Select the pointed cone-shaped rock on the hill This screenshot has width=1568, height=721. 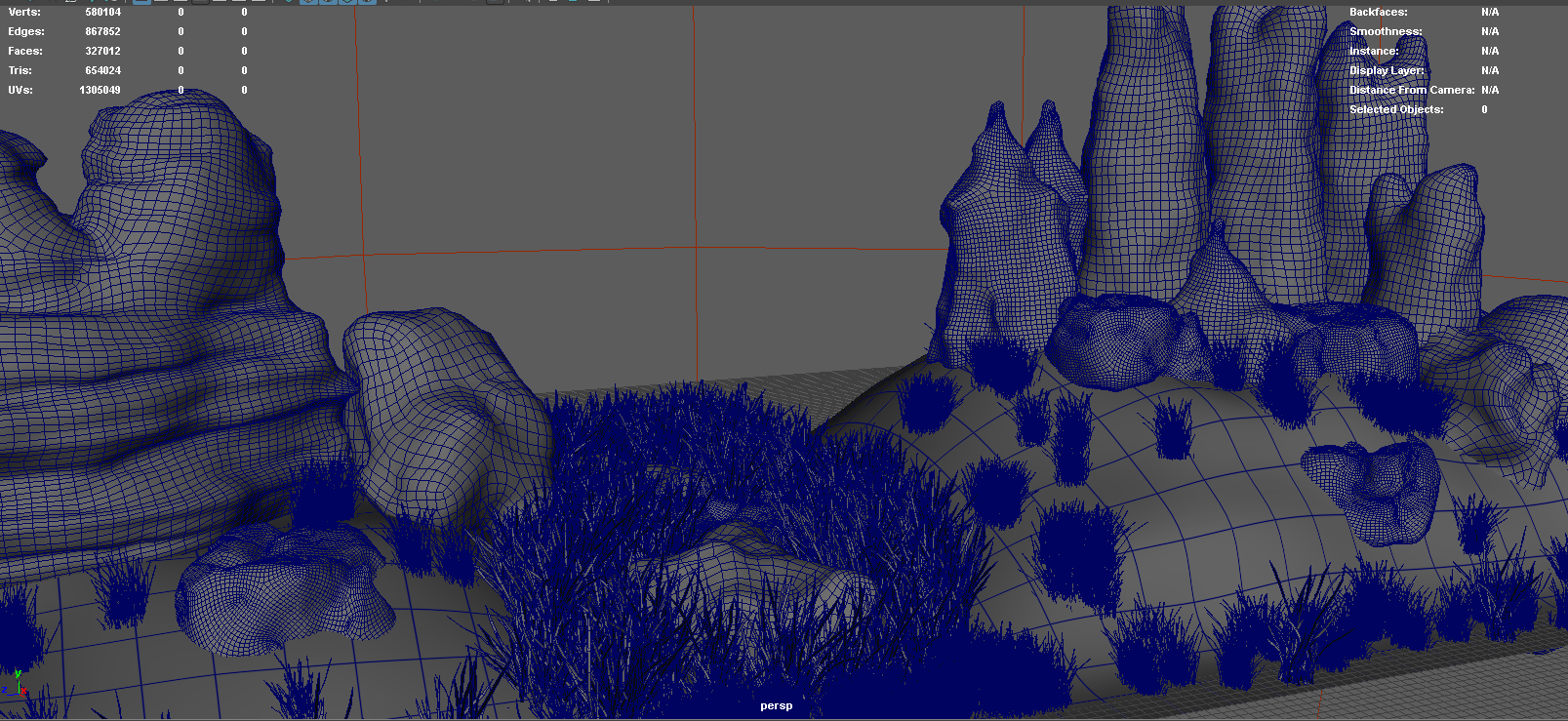click(1005, 244)
